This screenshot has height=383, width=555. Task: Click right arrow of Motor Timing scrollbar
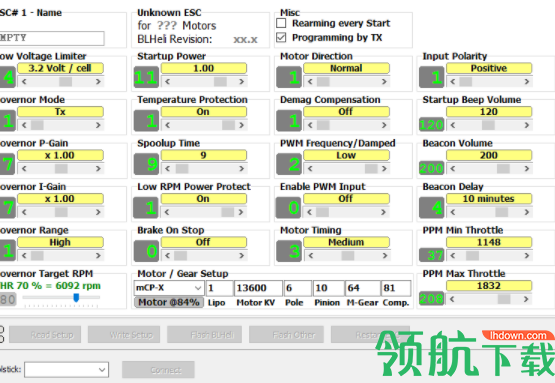point(384,256)
